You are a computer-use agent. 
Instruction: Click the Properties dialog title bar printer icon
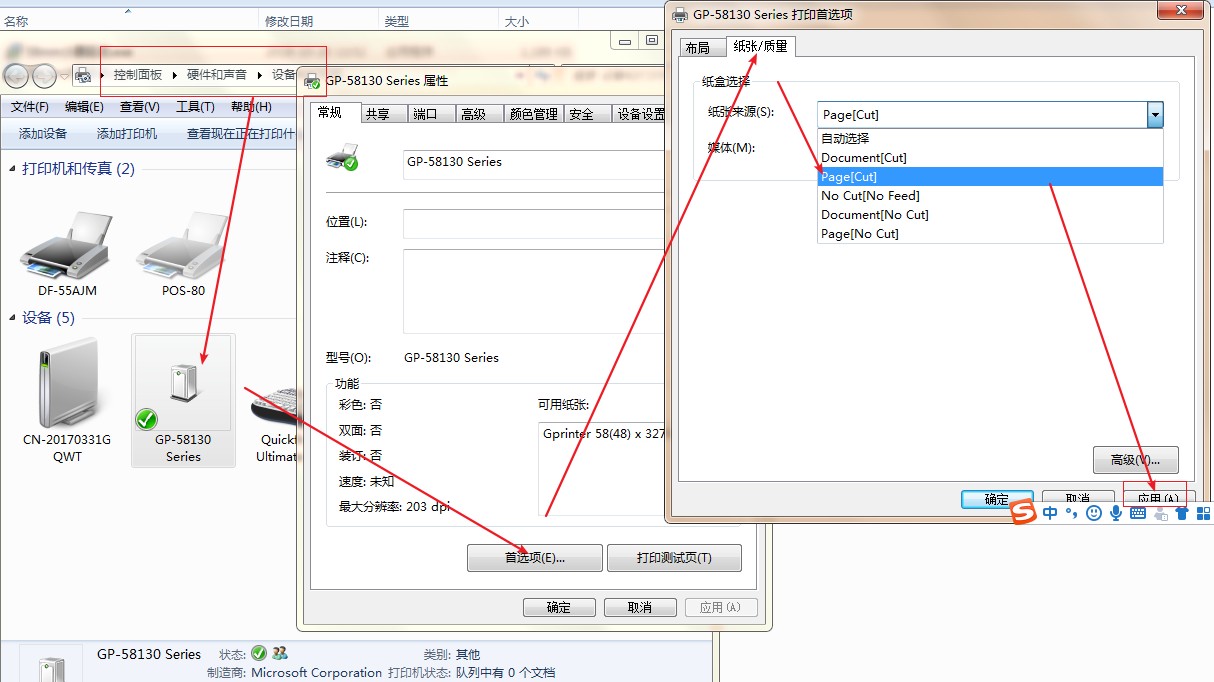click(x=312, y=80)
